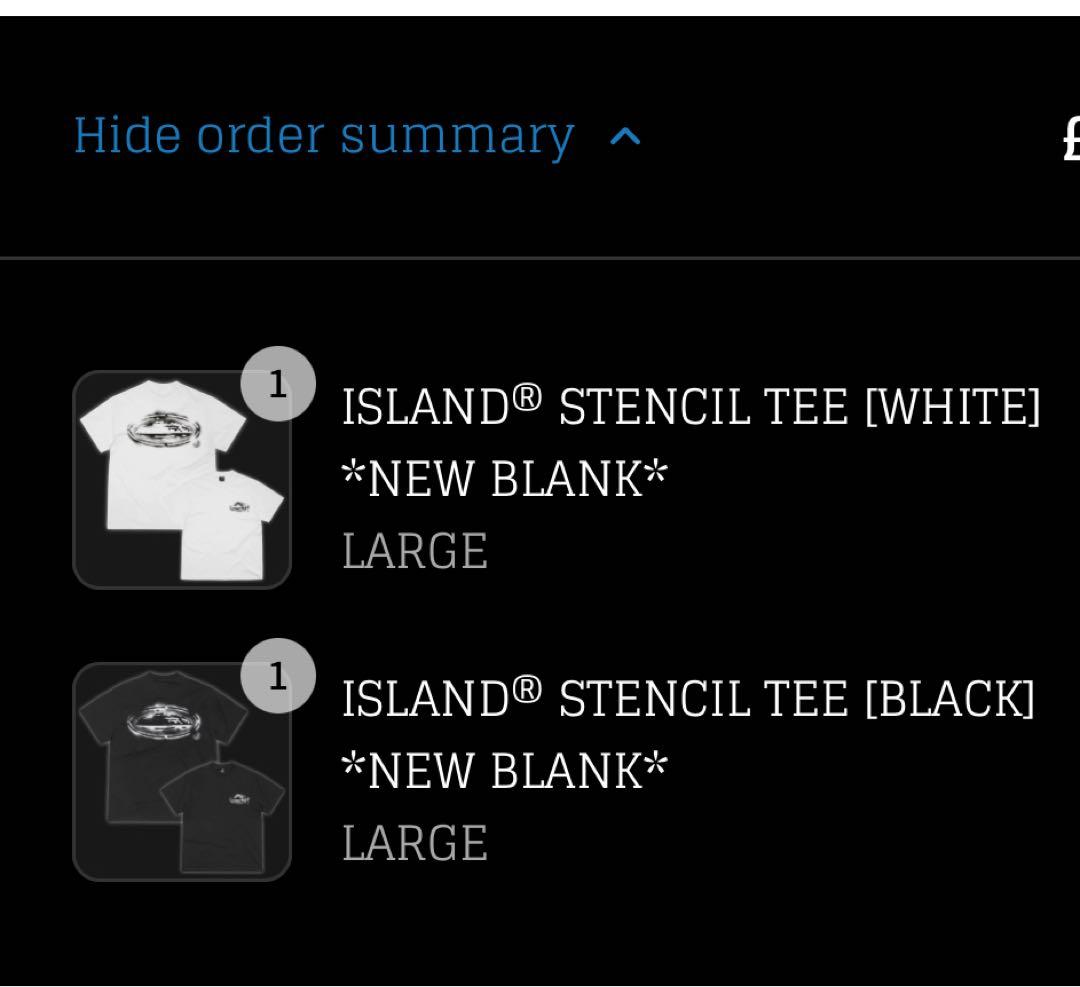Click *NEW BLANK* text under white tee
The height and width of the screenshot is (987, 1080).
(x=505, y=479)
